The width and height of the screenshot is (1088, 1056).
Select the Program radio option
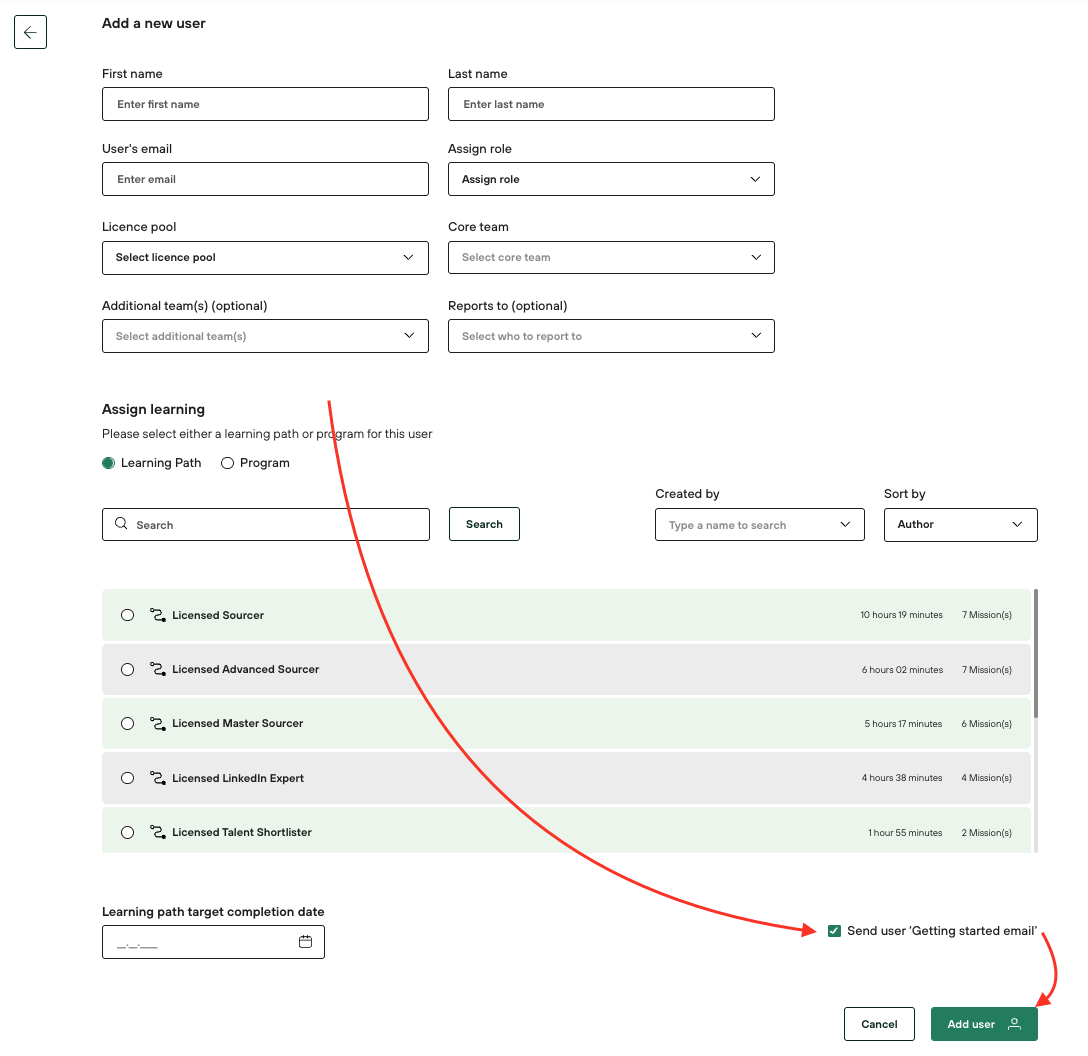[227, 463]
